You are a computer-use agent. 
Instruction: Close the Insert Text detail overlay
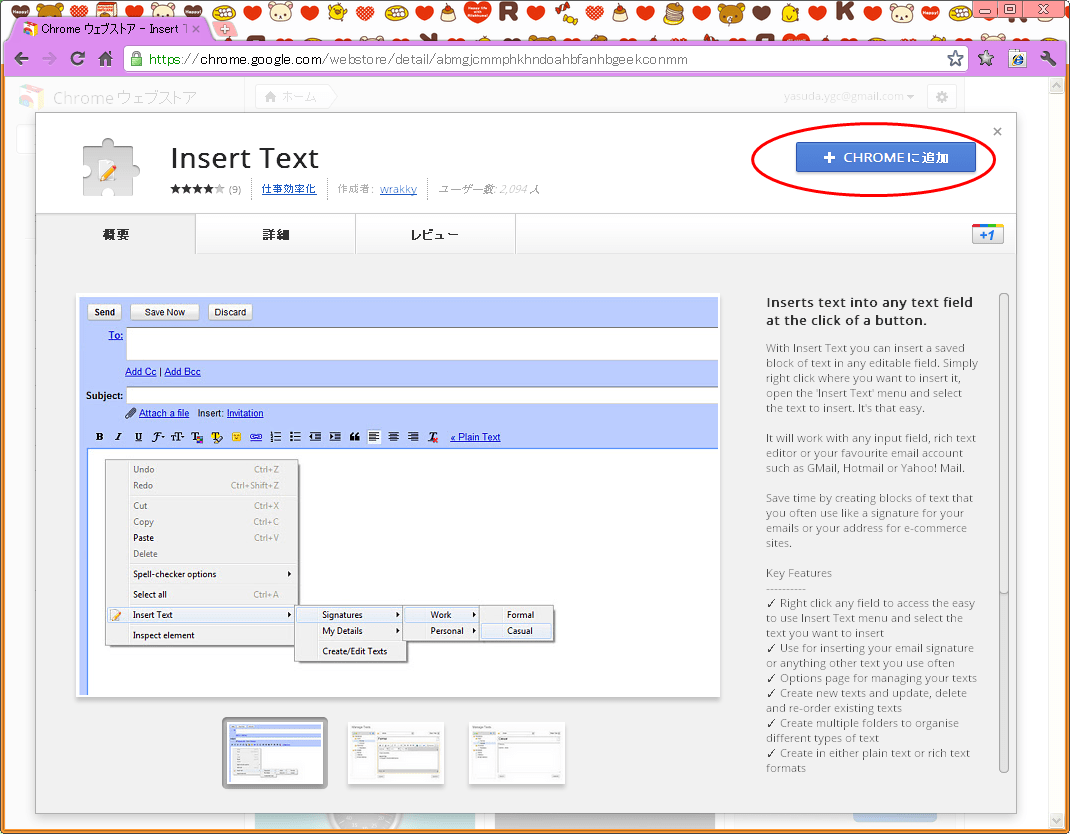pos(997,131)
